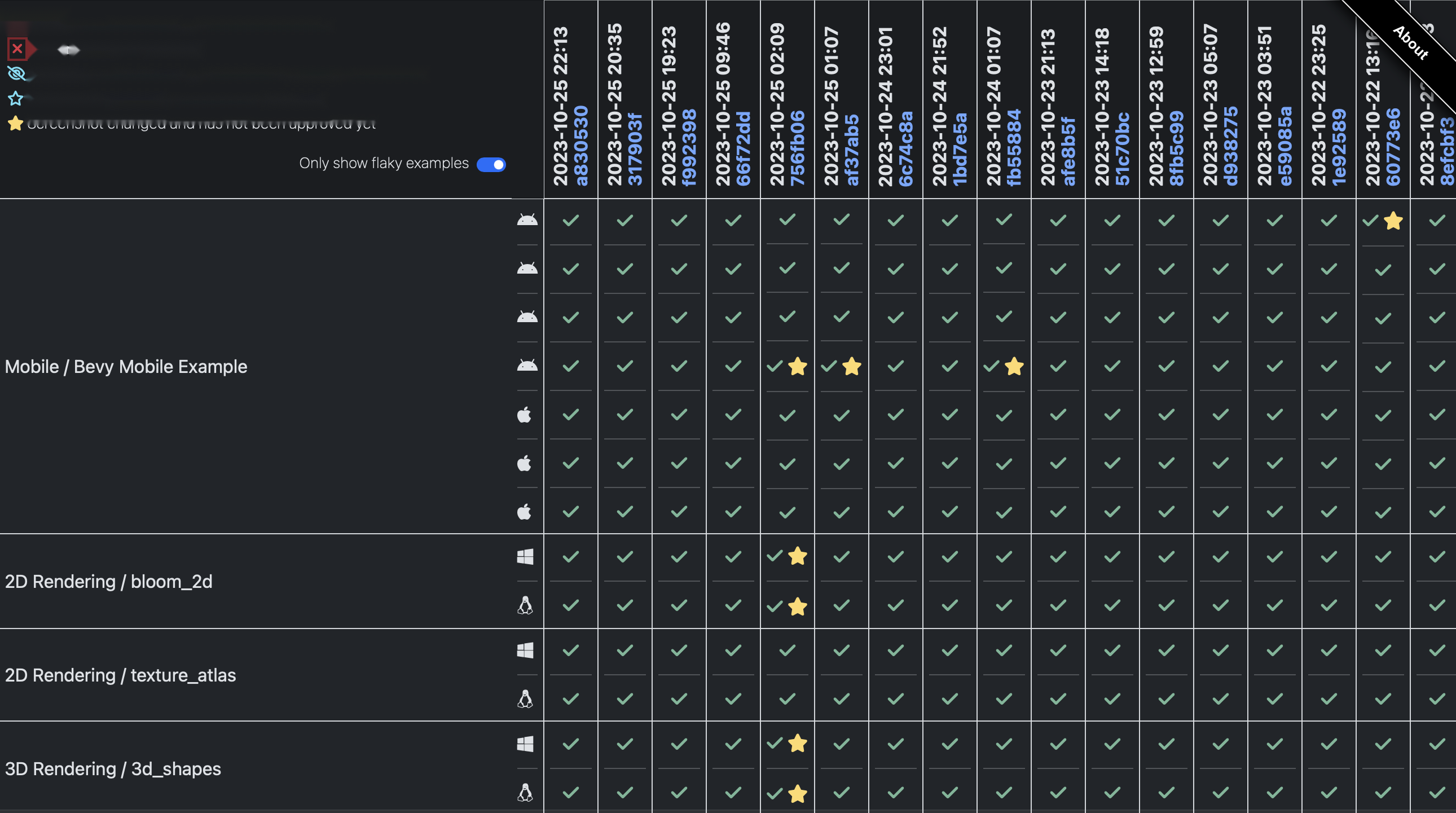Click bloom_2d Windows checkmark under 6c74c8a
Screen dimensions: 1456x813
pyautogui.click(x=896, y=557)
